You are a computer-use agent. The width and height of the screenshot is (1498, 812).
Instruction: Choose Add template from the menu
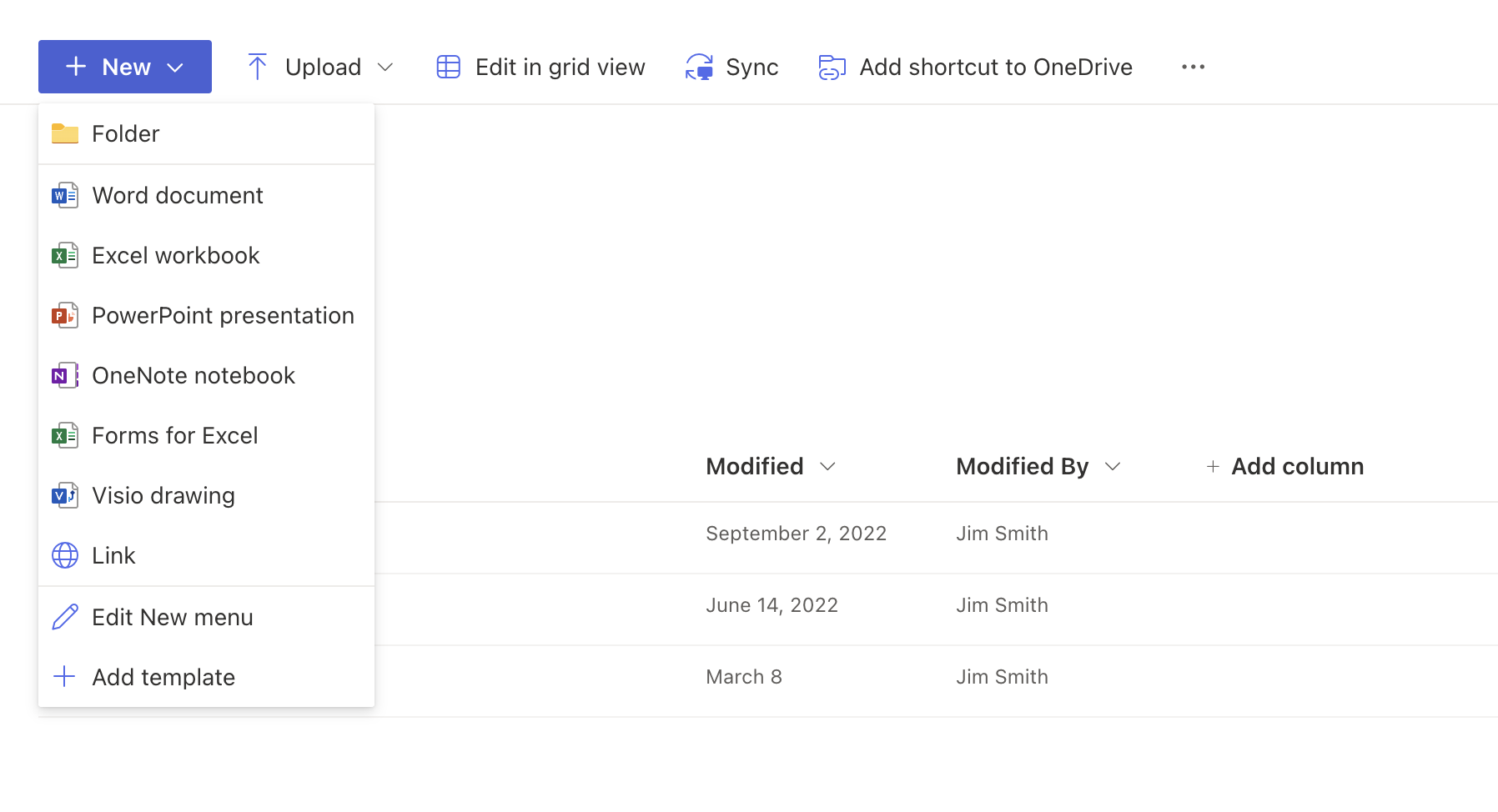(x=163, y=677)
